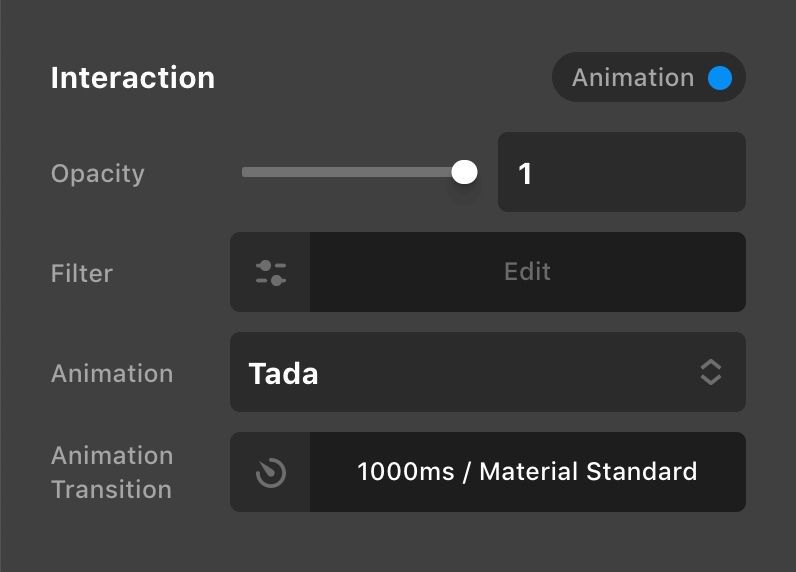The width and height of the screenshot is (796, 572).
Task: Click the left end of the Opacity slider
Action: coord(246,172)
